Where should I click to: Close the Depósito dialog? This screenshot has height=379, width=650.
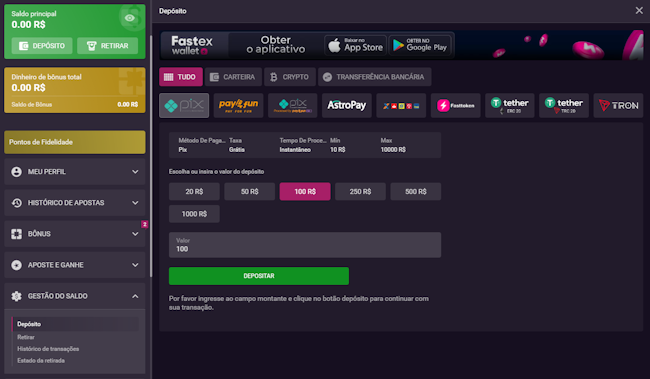click(639, 11)
